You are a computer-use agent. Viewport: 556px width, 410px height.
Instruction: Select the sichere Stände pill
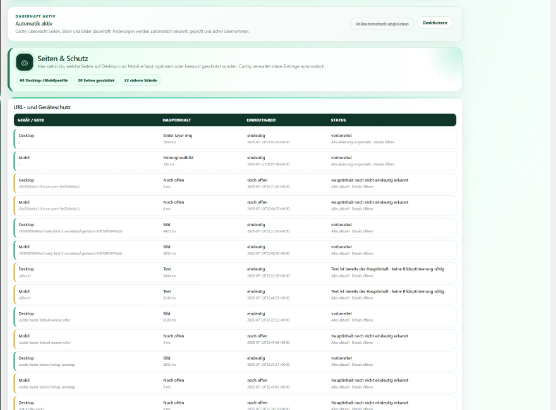coord(140,81)
